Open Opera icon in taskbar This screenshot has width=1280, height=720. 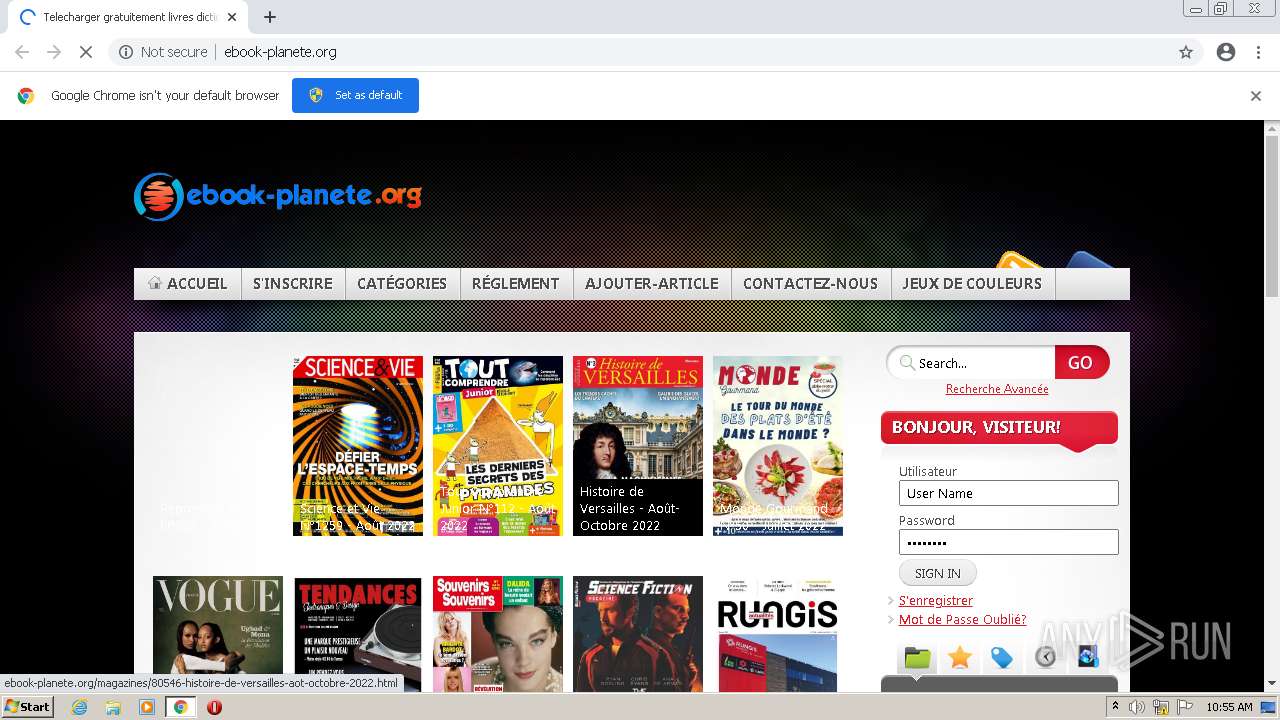point(214,707)
